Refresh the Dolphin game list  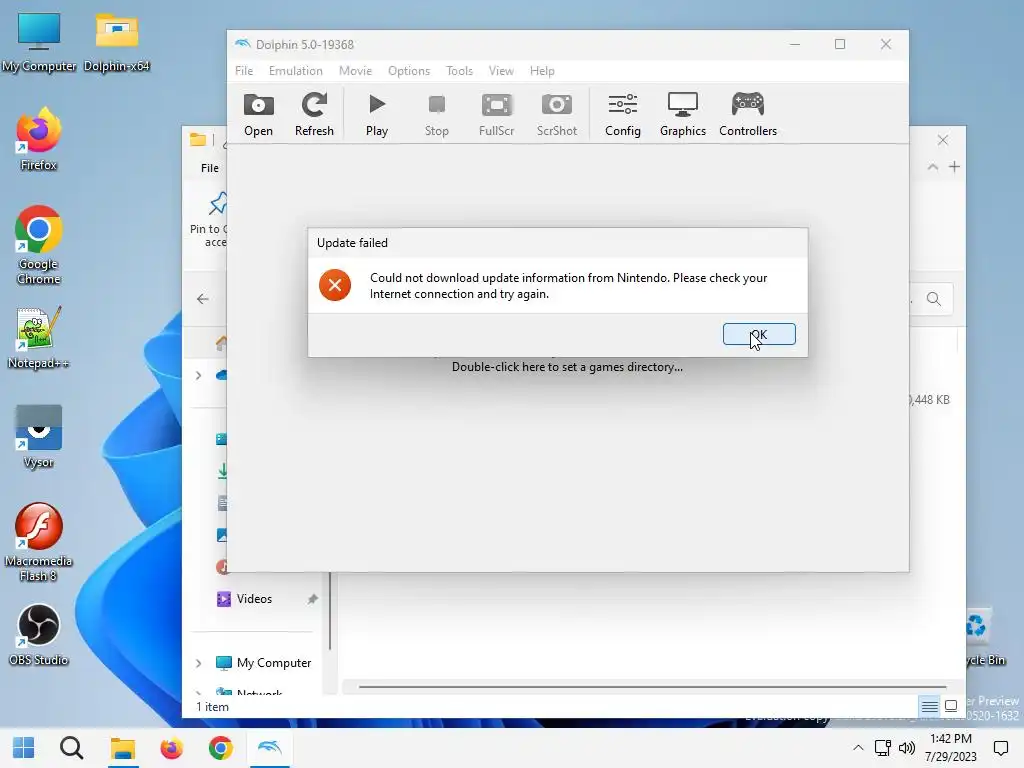point(314,115)
